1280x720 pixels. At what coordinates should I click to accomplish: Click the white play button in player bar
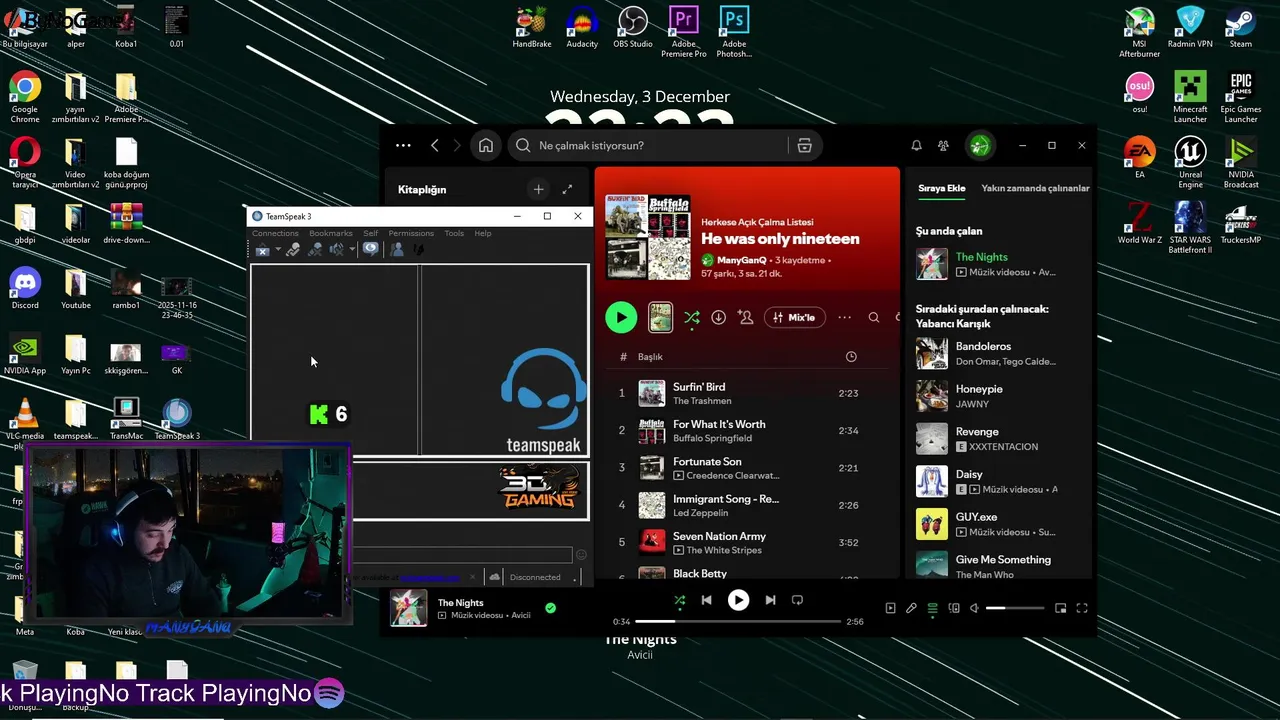(738, 600)
